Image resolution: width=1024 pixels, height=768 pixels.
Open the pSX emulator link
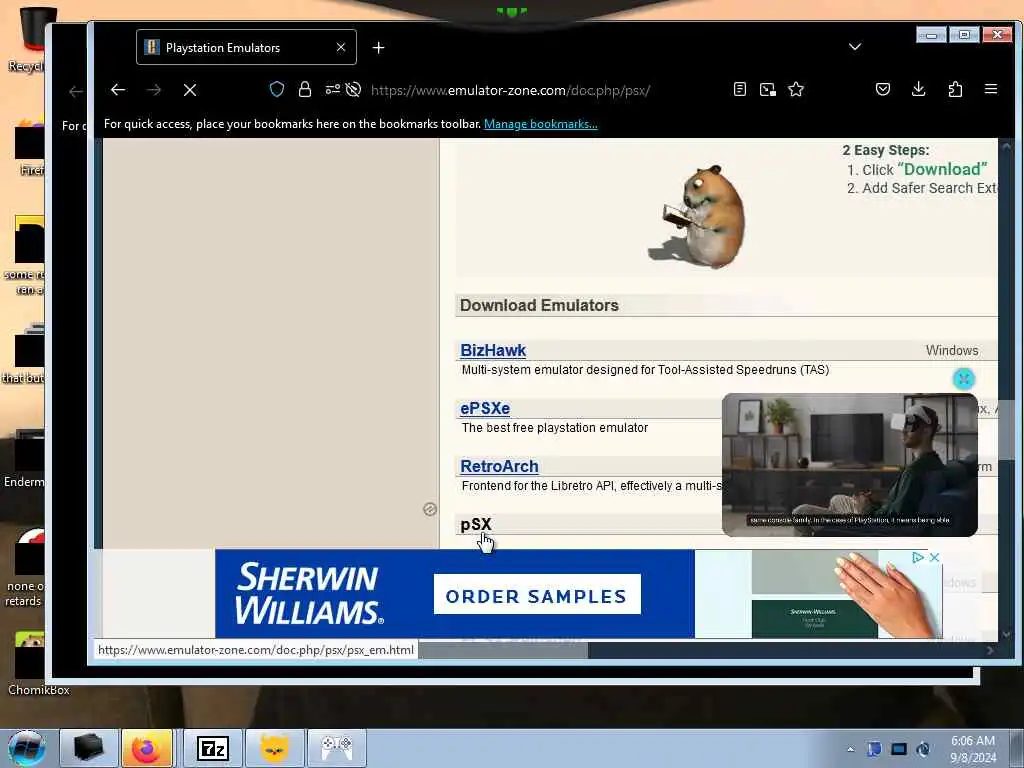[475, 524]
